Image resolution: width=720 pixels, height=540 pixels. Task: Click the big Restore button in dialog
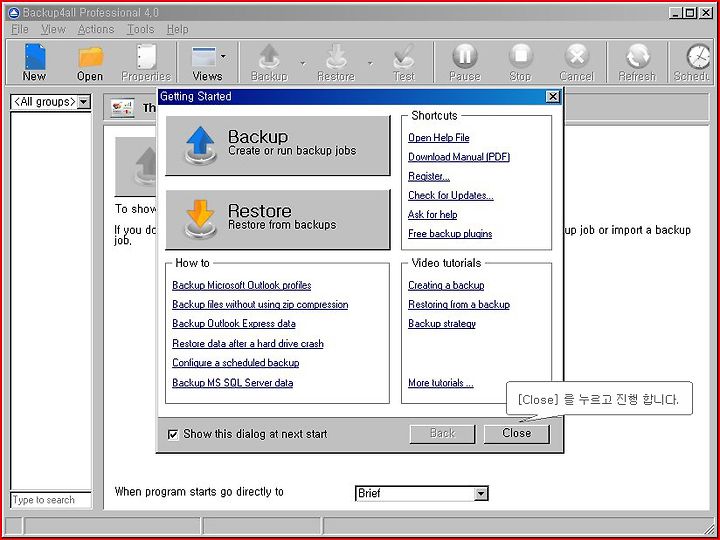click(278, 219)
